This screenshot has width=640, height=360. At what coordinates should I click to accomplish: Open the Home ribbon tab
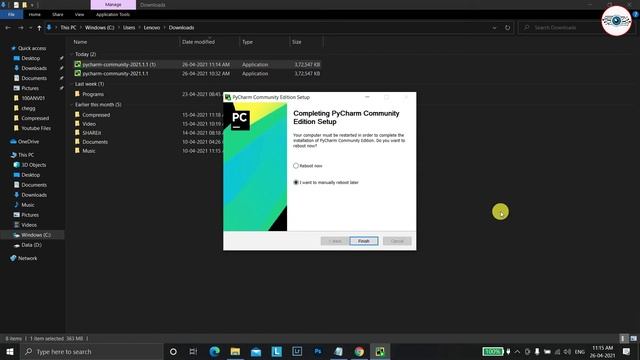coord(35,14)
